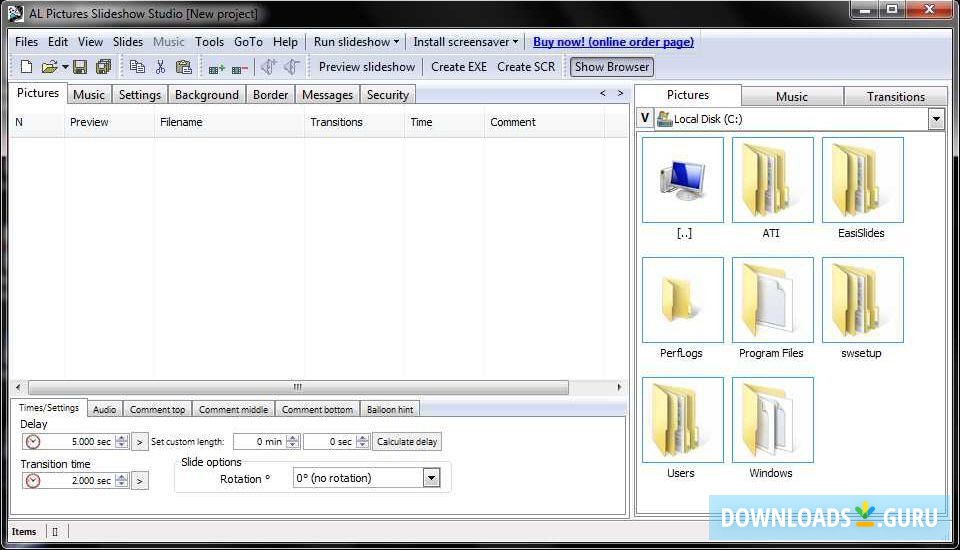Open the Edit menu

[58, 42]
